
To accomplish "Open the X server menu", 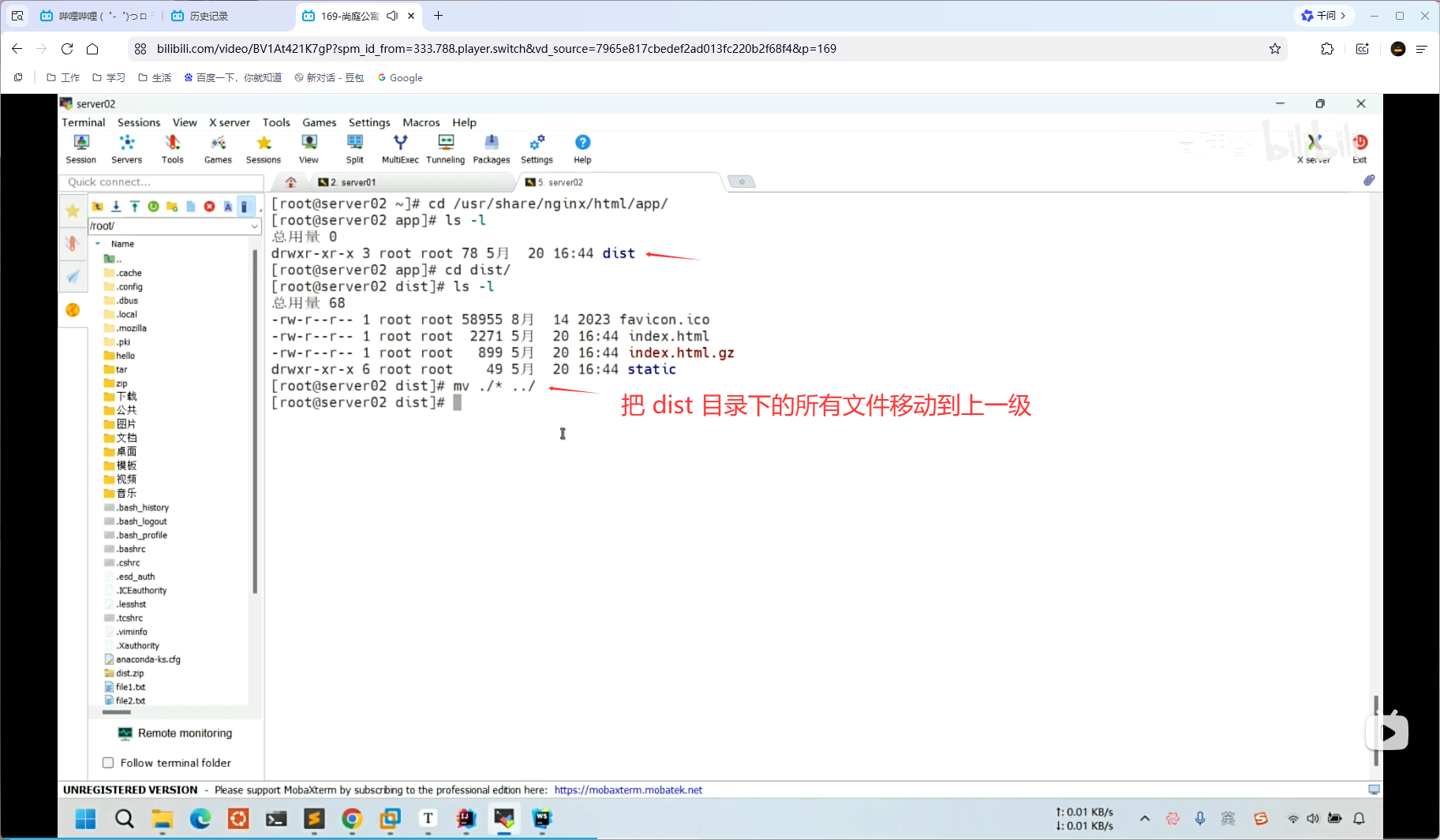I will coord(230,122).
